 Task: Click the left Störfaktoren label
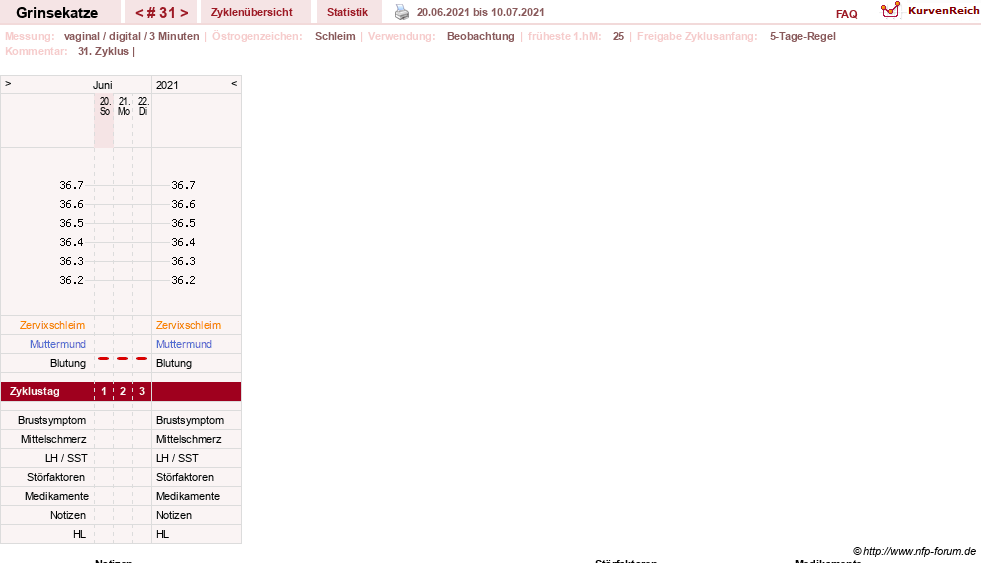click(x=56, y=477)
